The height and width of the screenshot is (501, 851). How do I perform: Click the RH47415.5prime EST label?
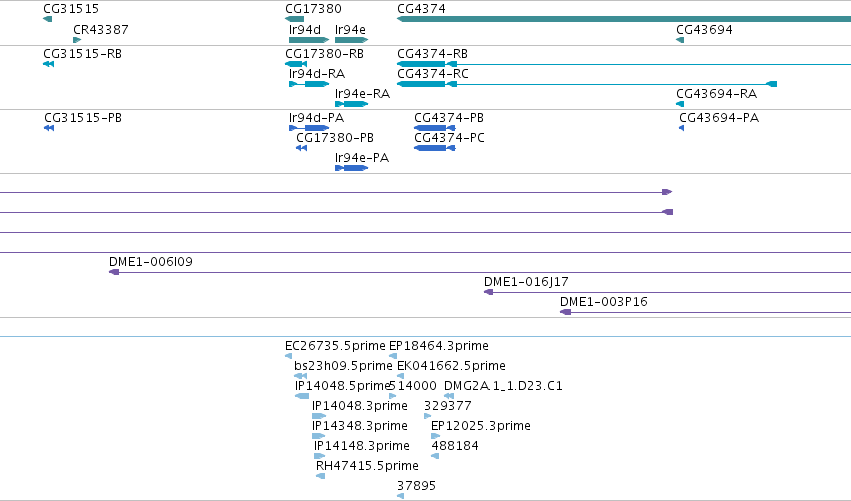click(x=367, y=466)
